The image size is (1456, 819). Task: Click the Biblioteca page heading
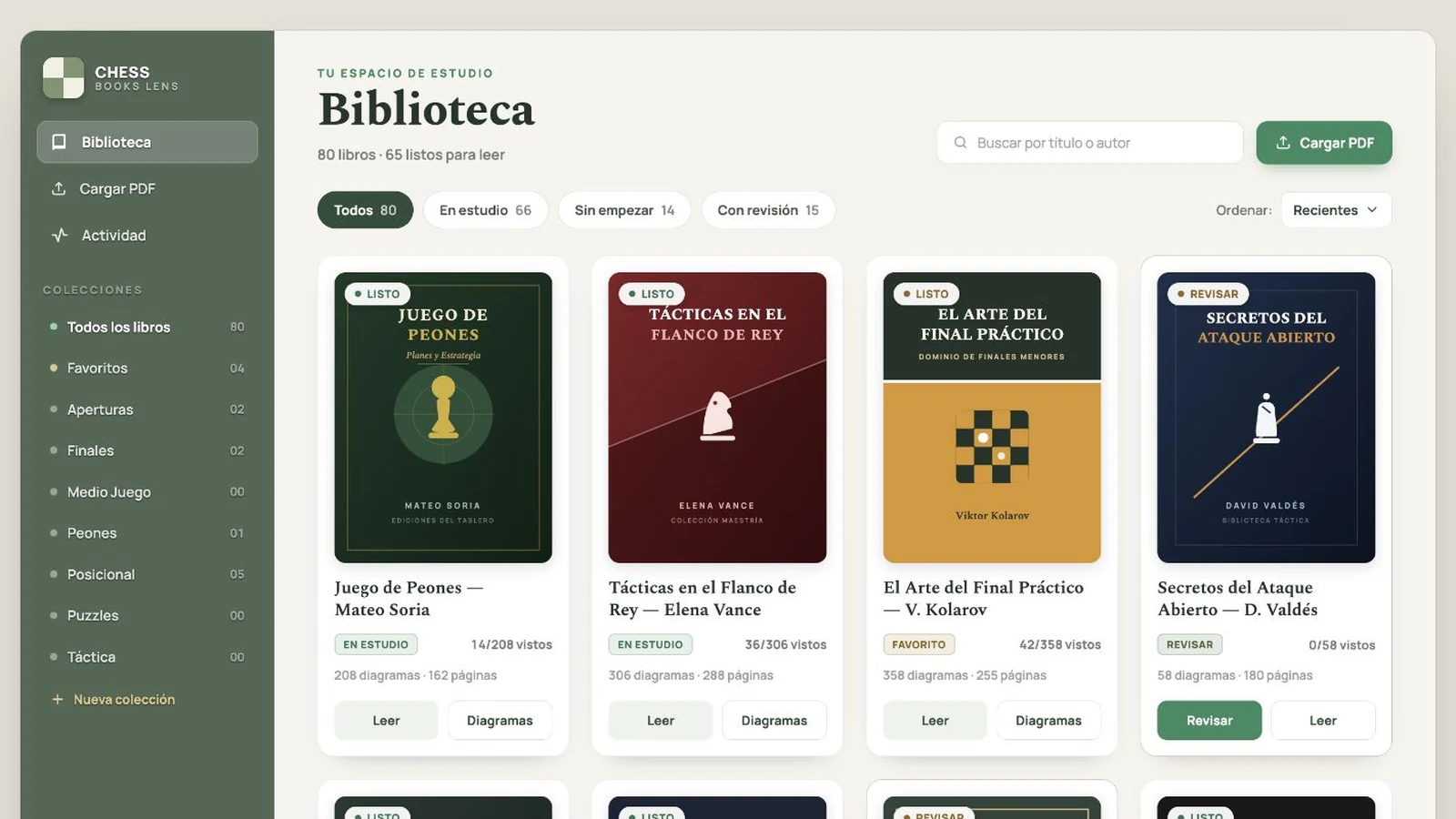click(426, 109)
